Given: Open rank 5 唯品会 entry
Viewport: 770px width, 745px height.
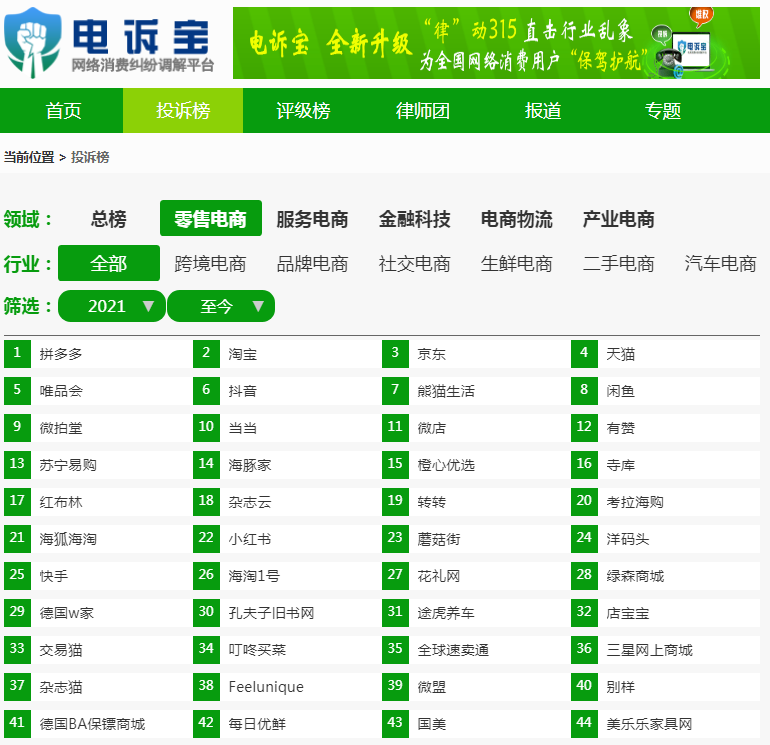Looking at the screenshot, I should [98, 391].
